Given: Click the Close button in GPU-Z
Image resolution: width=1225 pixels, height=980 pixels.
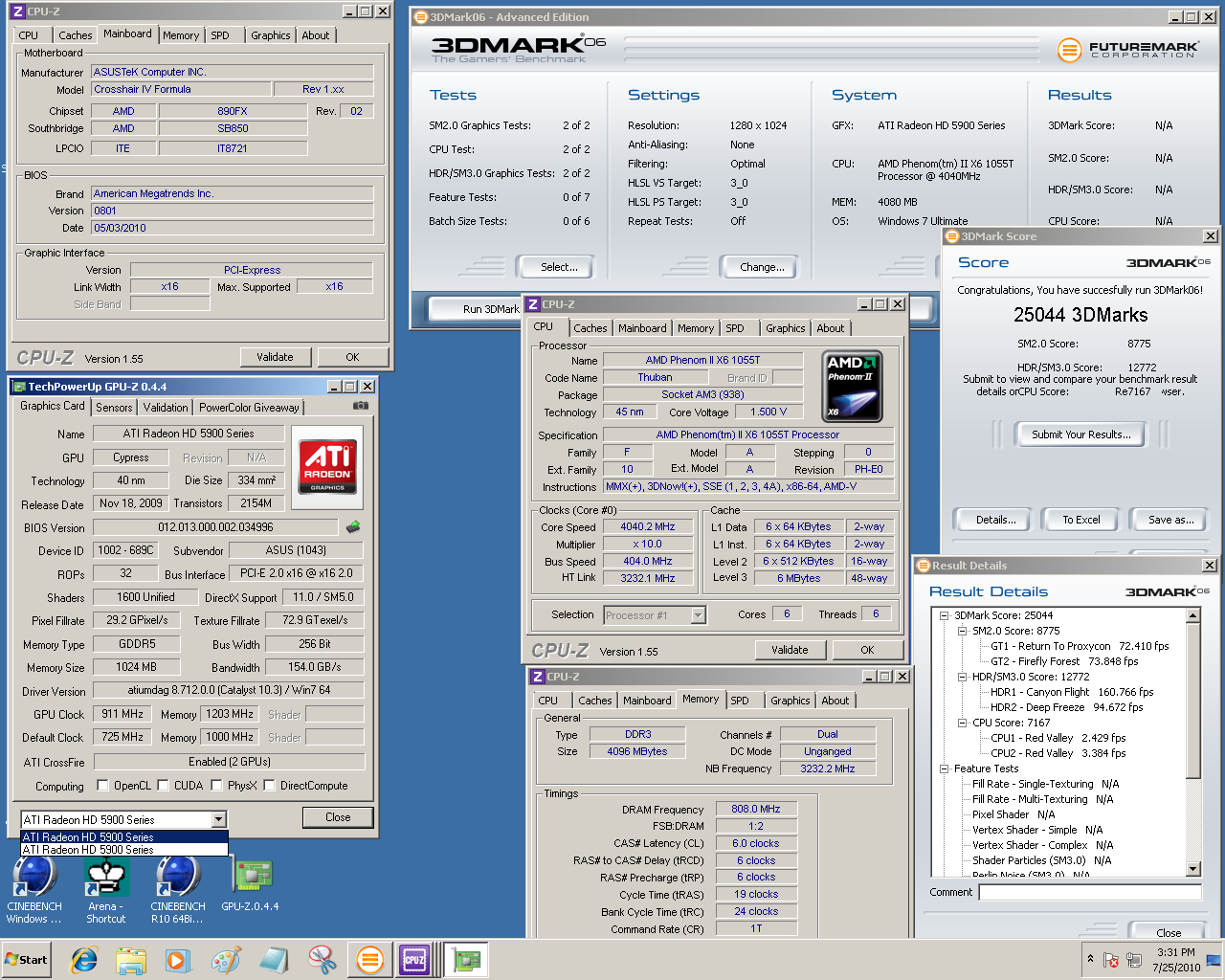Looking at the screenshot, I should pos(338,817).
